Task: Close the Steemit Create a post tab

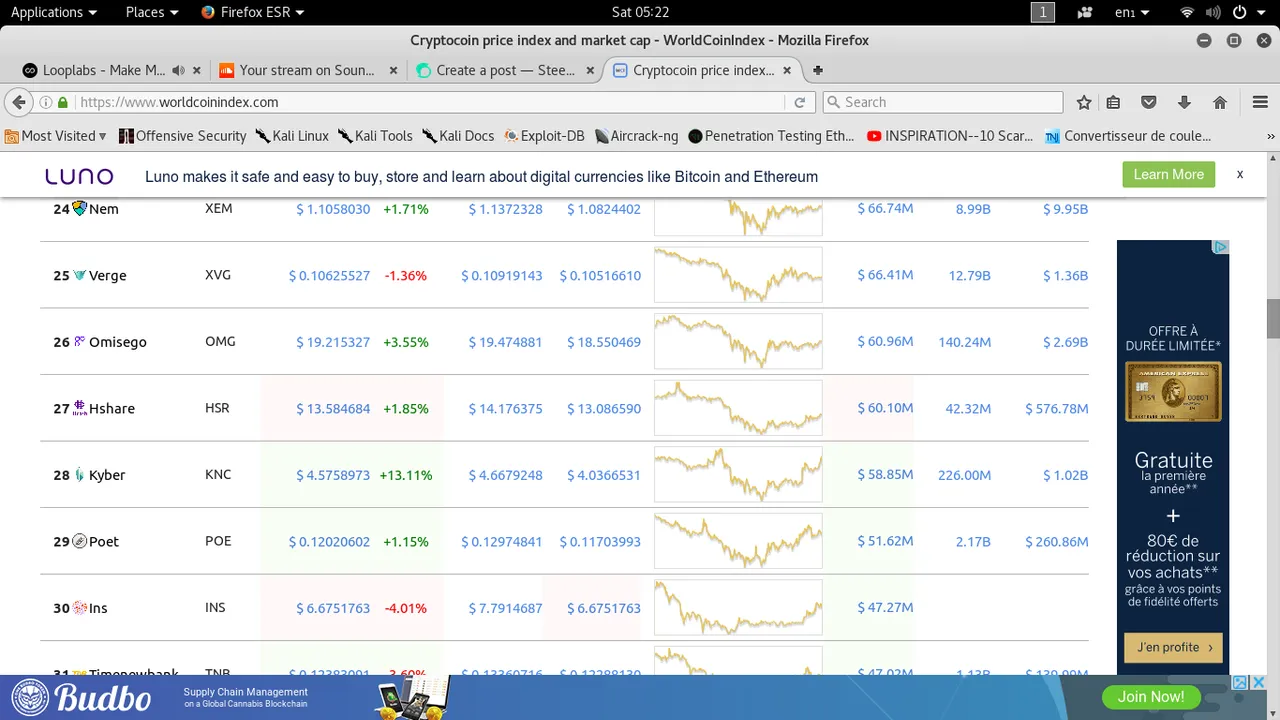Action: click(590, 70)
